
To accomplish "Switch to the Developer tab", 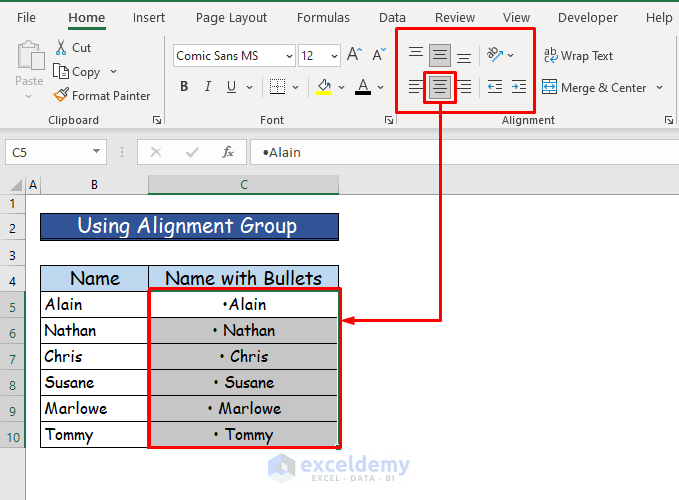I will tap(588, 17).
